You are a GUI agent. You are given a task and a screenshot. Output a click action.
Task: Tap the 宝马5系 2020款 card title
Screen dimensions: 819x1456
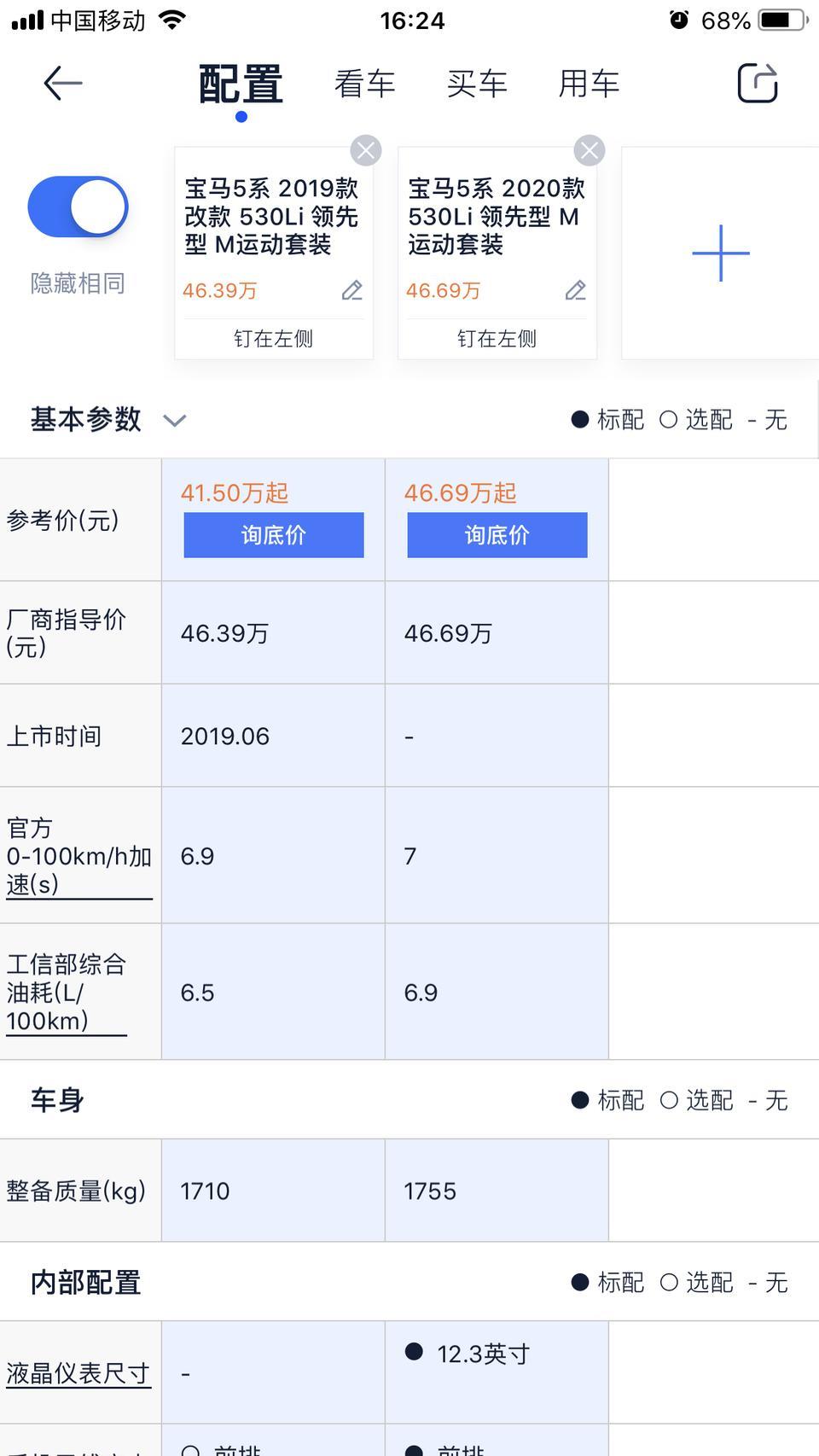pyautogui.click(x=497, y=216)
